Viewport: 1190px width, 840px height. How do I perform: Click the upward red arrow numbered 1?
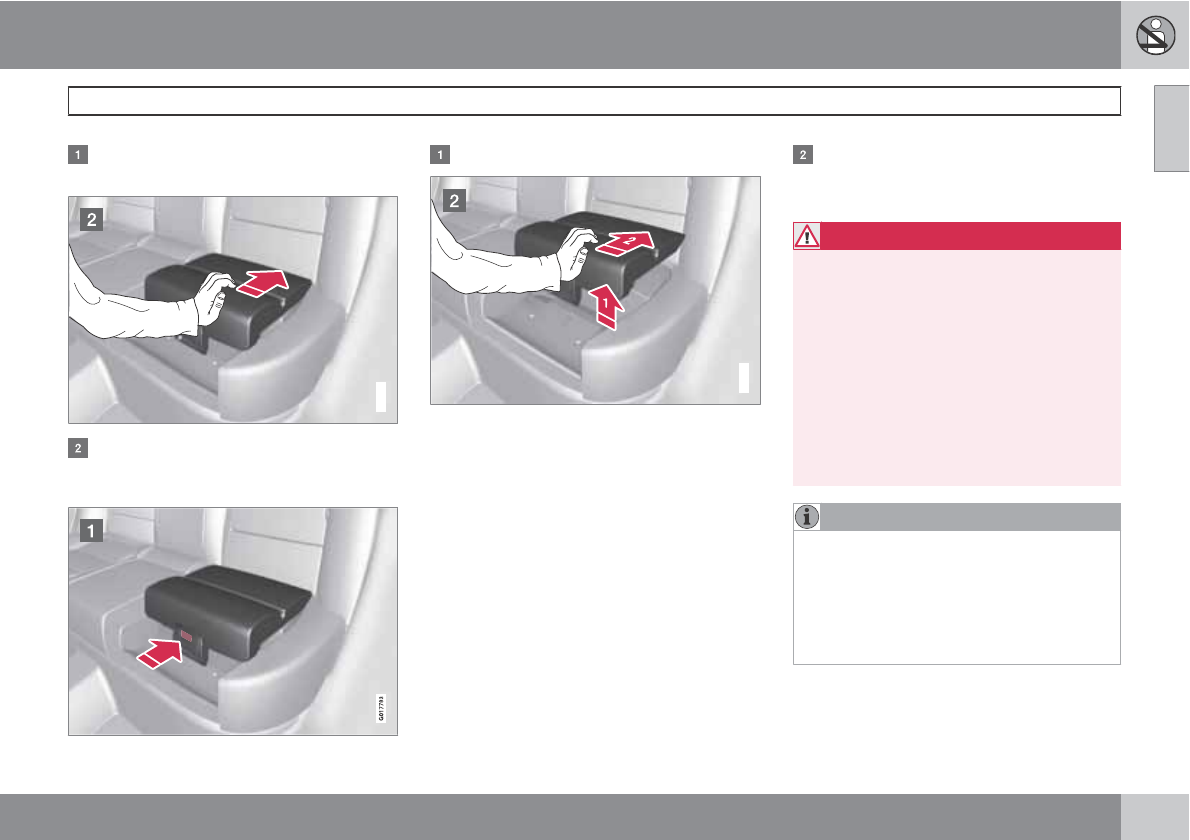[606, 305]
